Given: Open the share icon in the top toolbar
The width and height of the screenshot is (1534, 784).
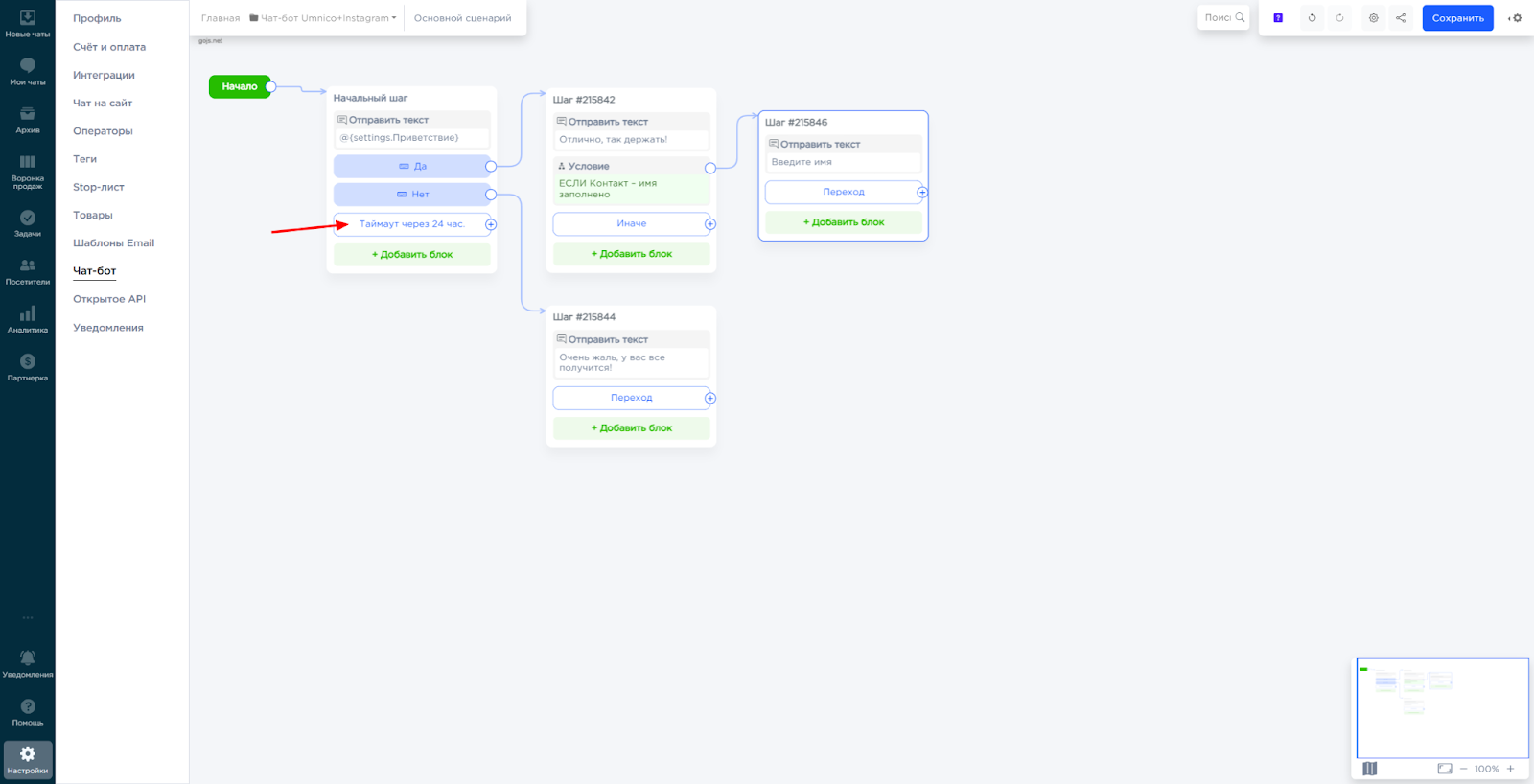Looking at the screenshot, I should [1401, 18].
